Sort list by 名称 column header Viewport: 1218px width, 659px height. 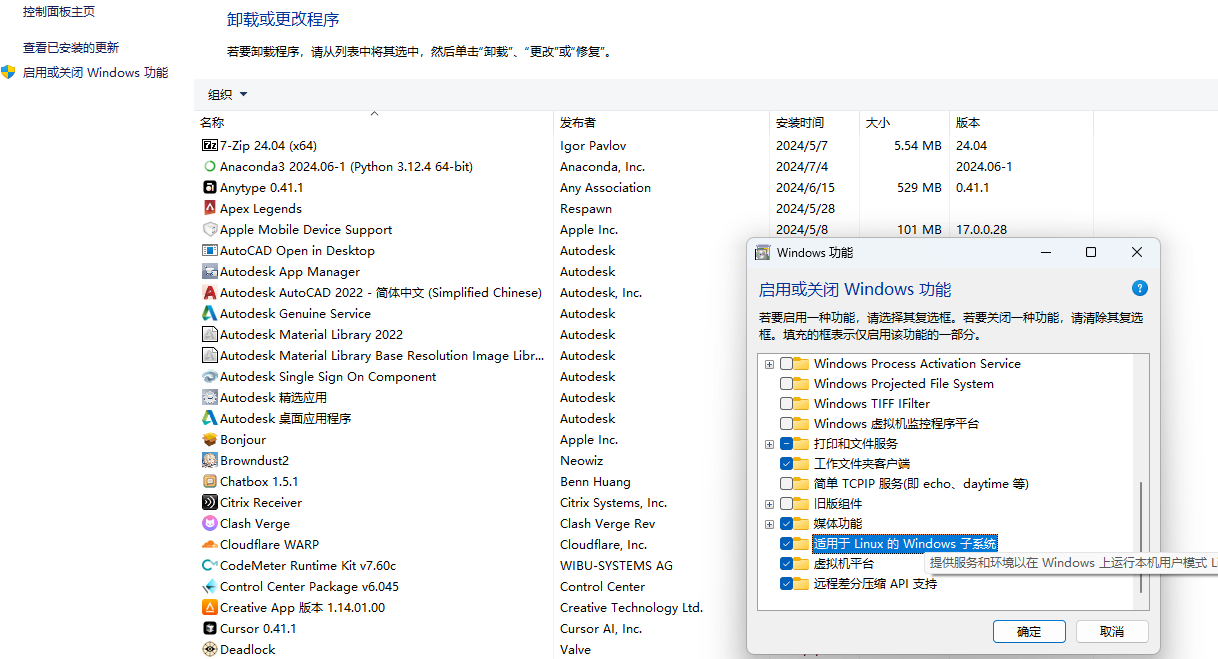coord(374,122)
